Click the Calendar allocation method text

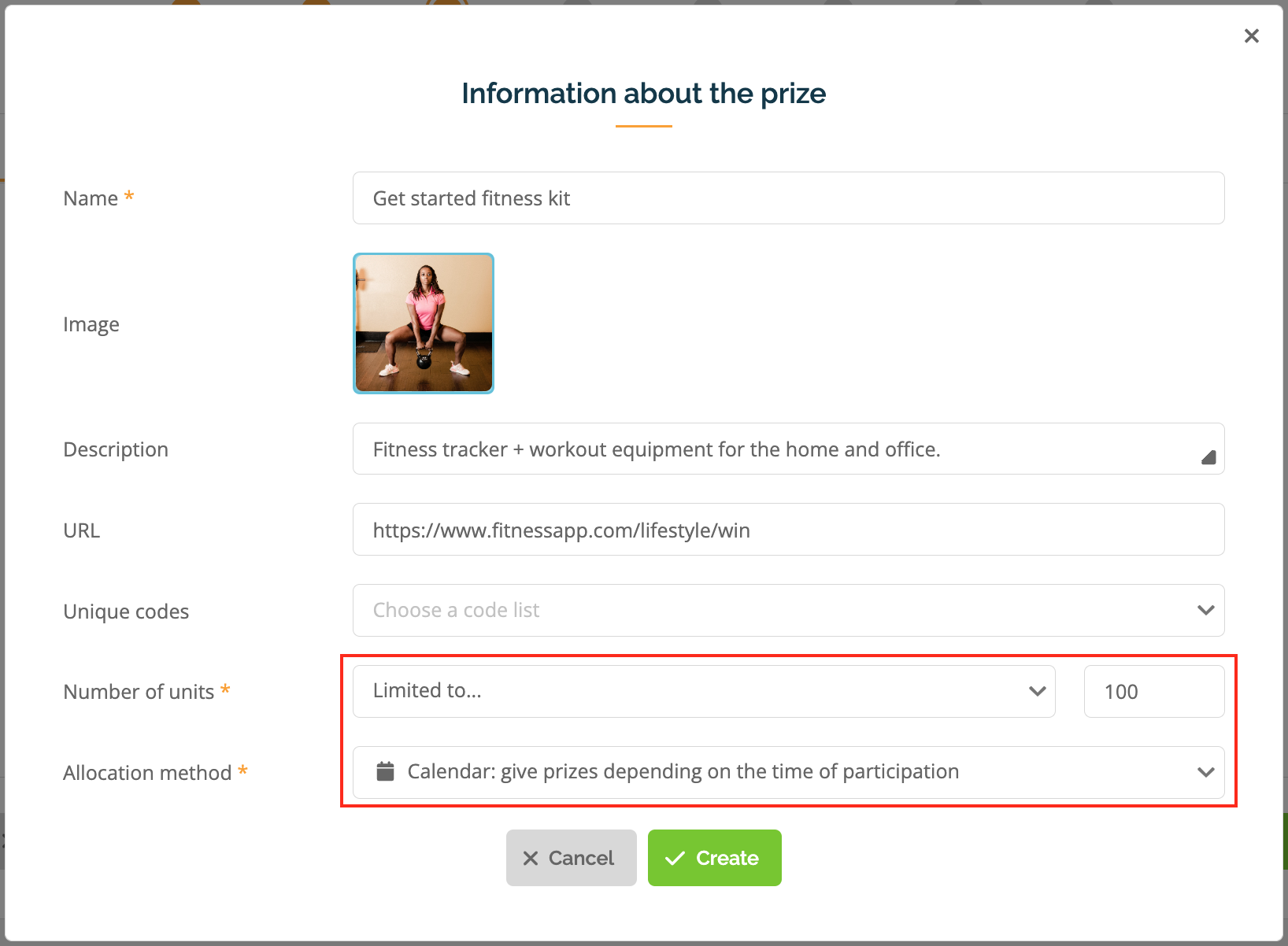(x=683, y=771)
